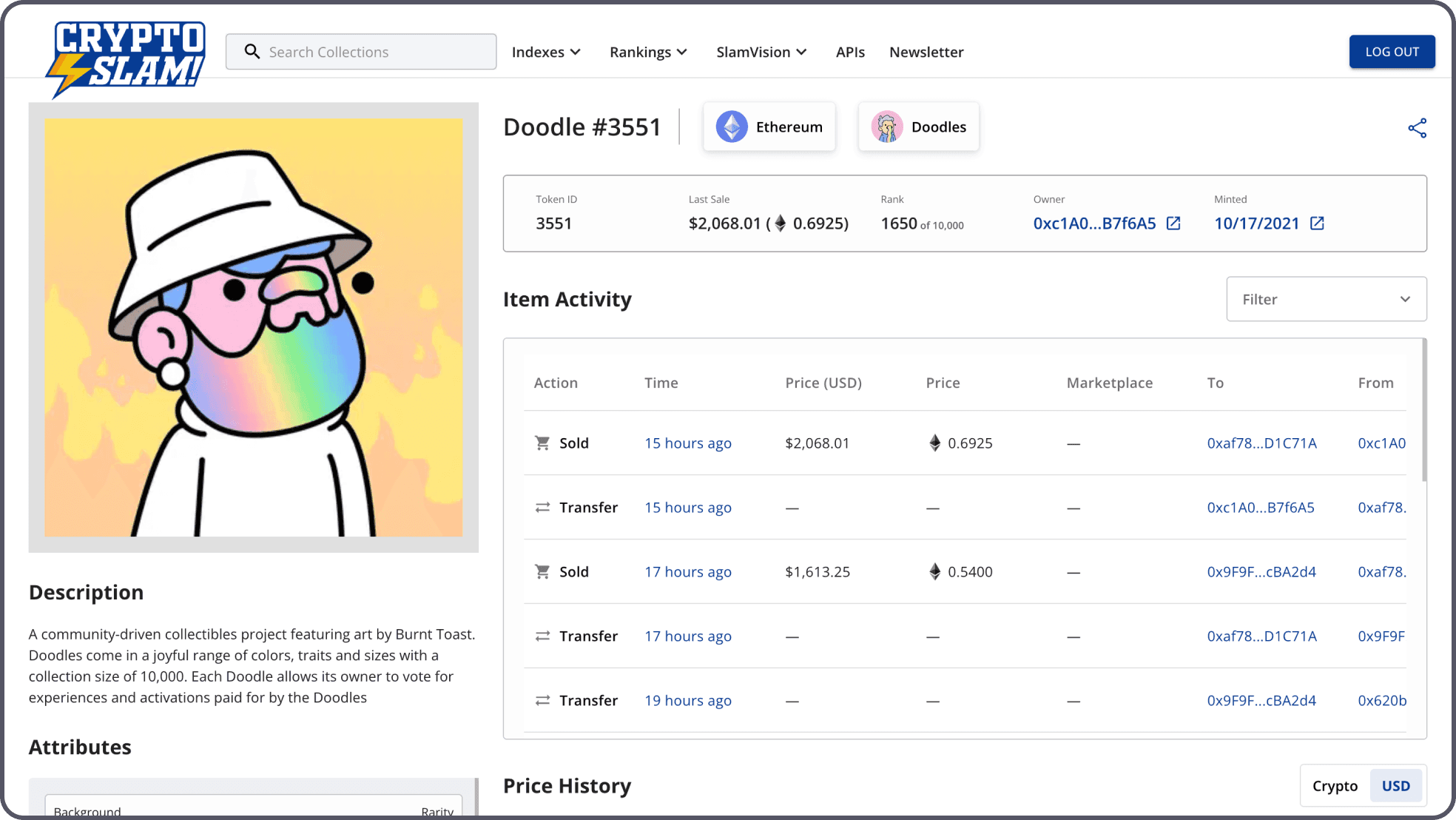Open the Item Activity Filter dropdown
This screenshot has width=1456, height=820.
coord(1326,299)
